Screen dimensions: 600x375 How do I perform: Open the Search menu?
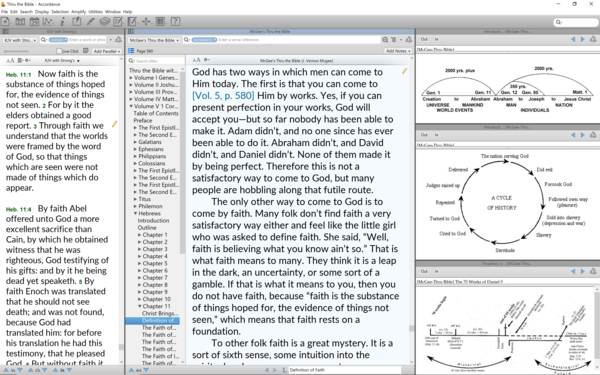click(x=26, y=11)
